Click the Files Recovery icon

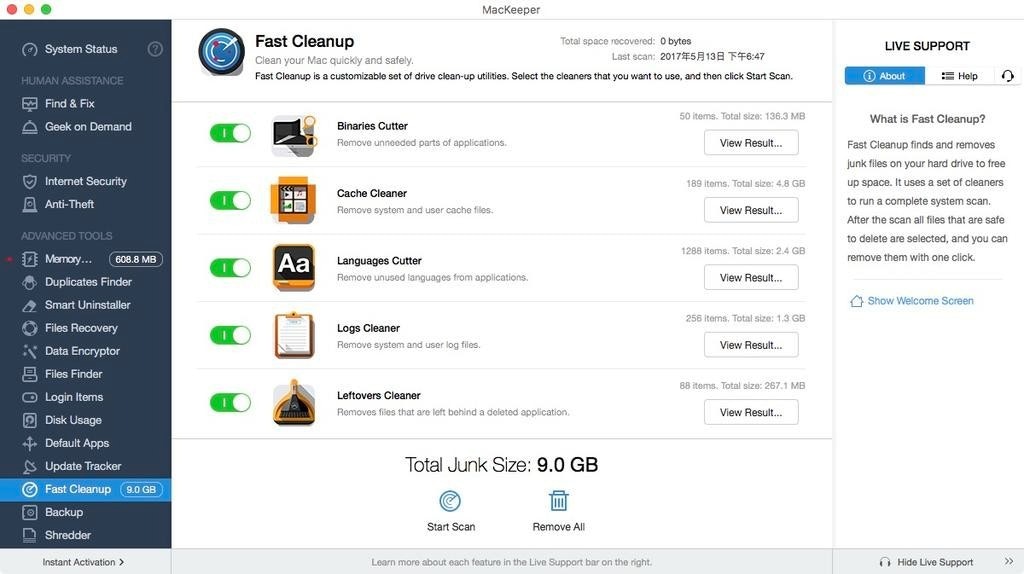click(29, 328)
